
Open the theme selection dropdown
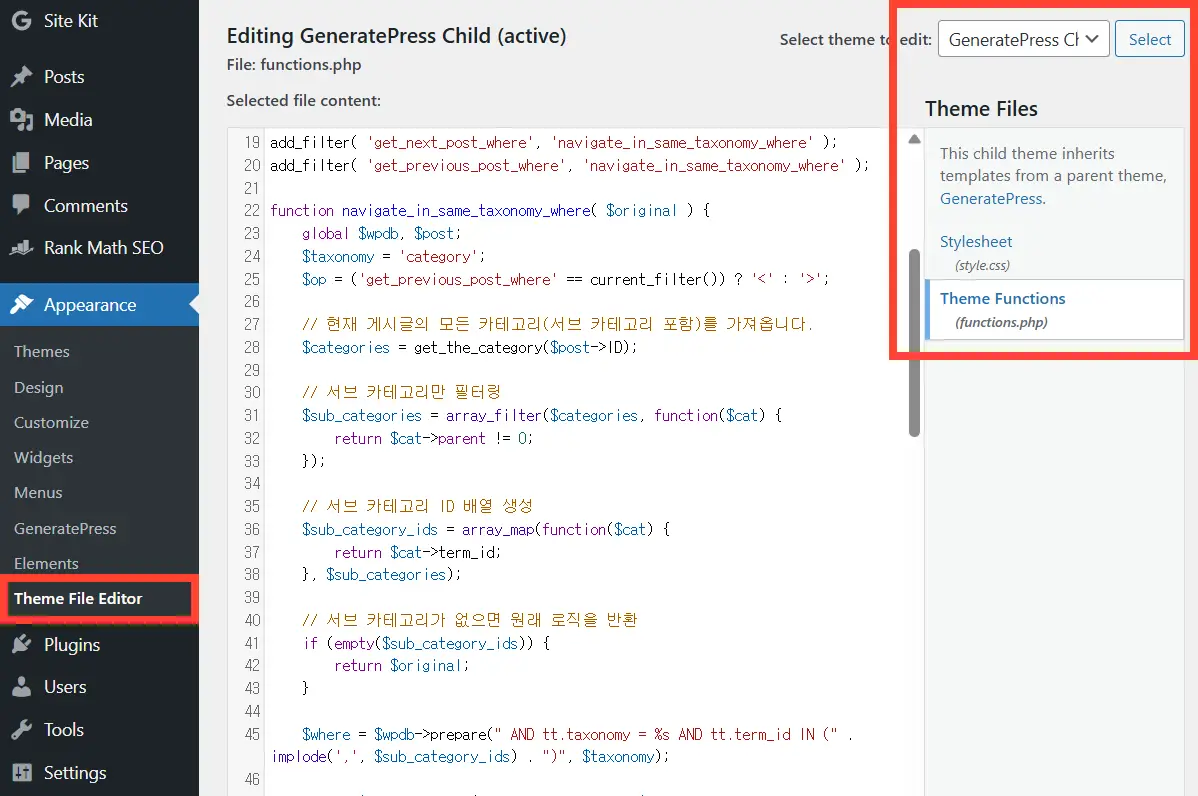pos(1023,40)
